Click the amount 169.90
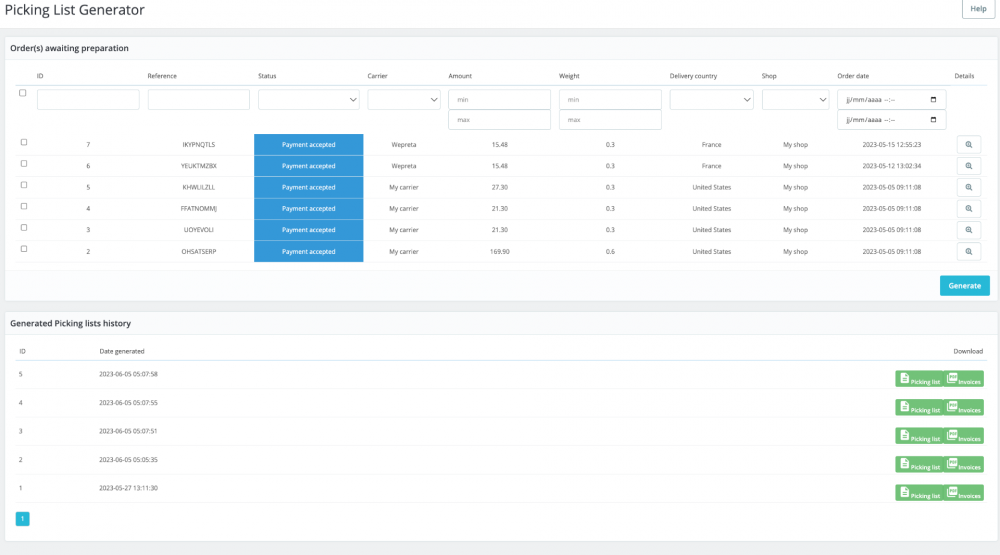This screenshot has height=555, width=1000. 499,251
